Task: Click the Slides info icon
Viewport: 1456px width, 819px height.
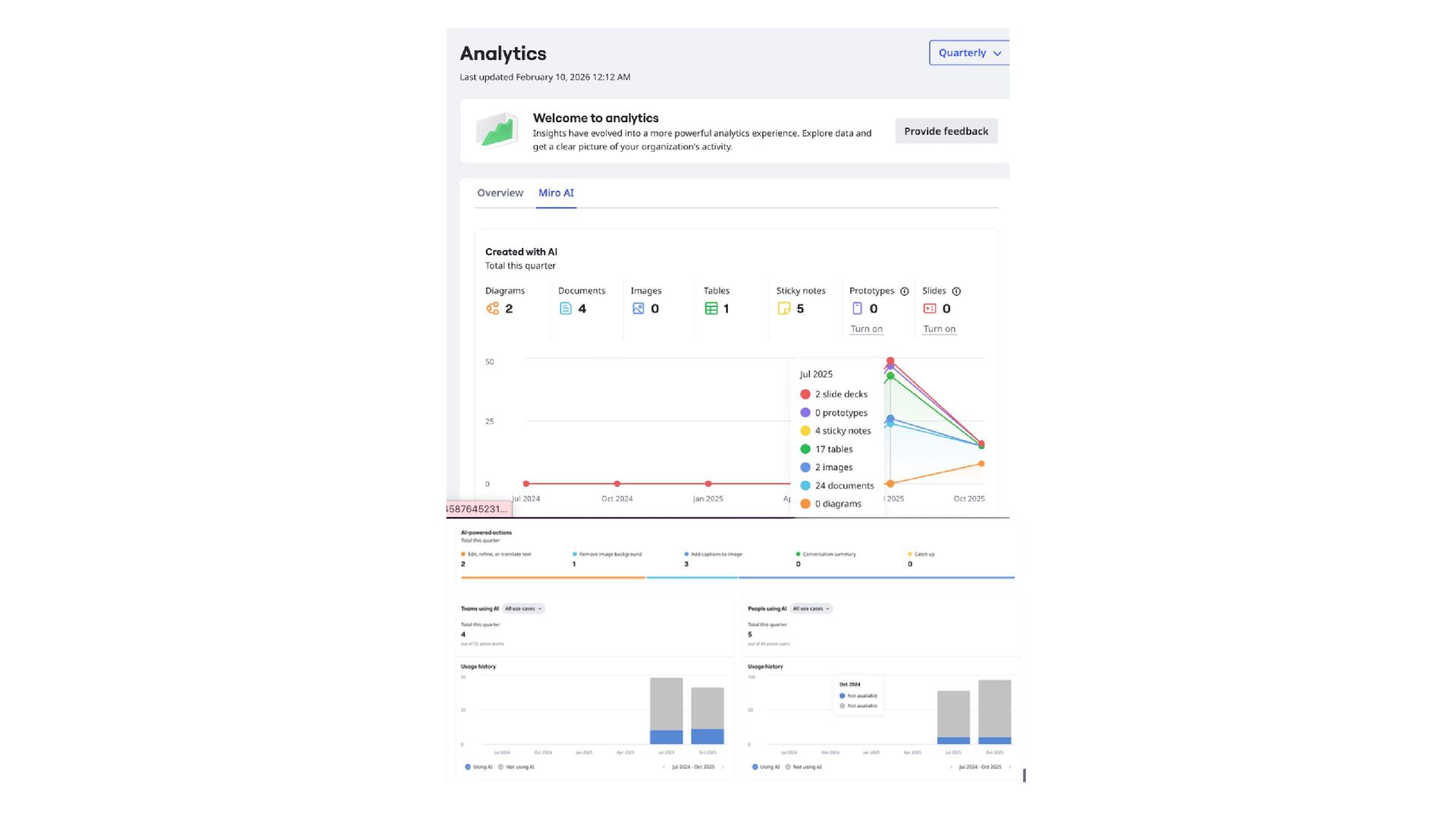Action: click(956, 291)
